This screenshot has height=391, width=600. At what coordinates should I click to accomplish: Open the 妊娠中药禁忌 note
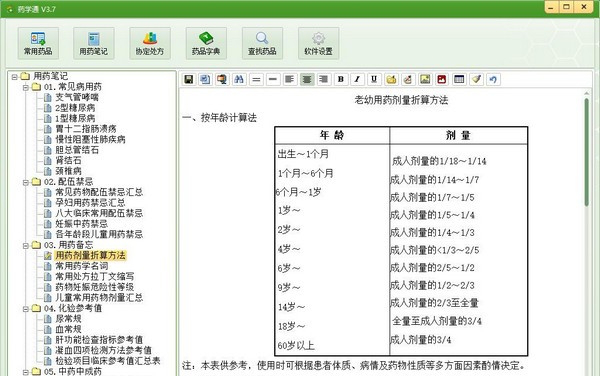point(82,224)
